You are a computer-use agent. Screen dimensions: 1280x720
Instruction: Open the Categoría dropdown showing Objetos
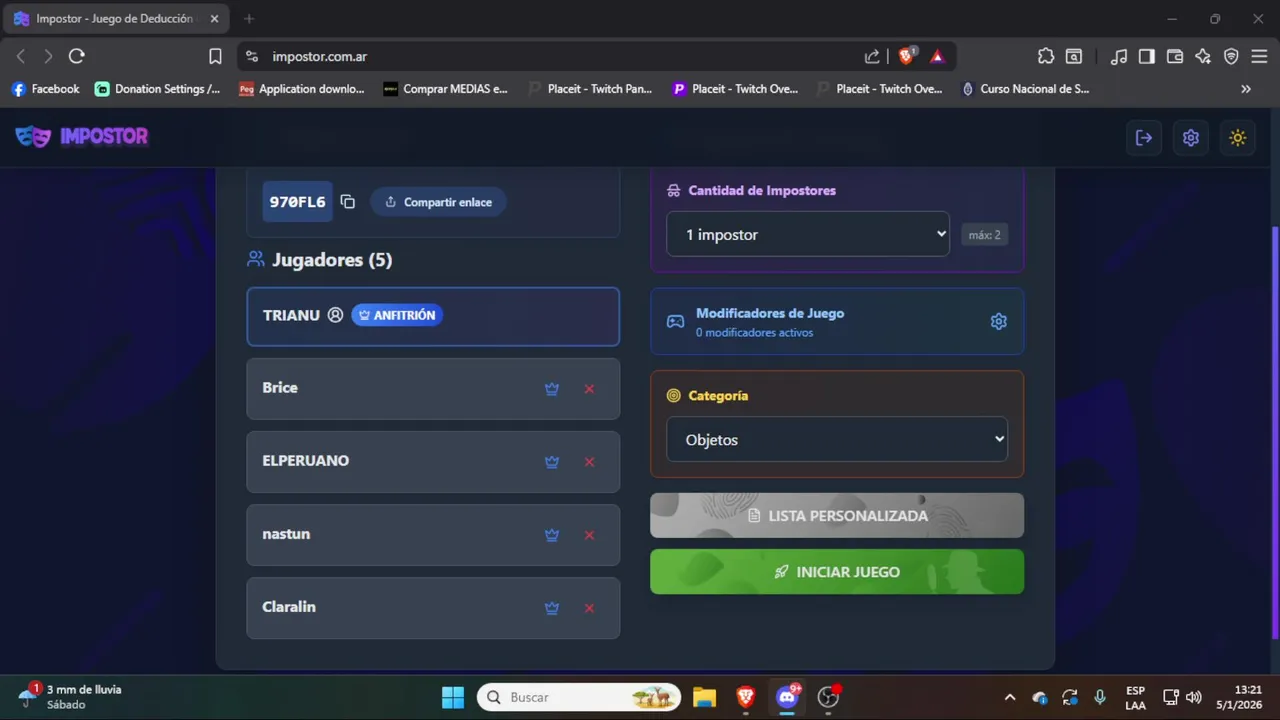click(837, 439)
